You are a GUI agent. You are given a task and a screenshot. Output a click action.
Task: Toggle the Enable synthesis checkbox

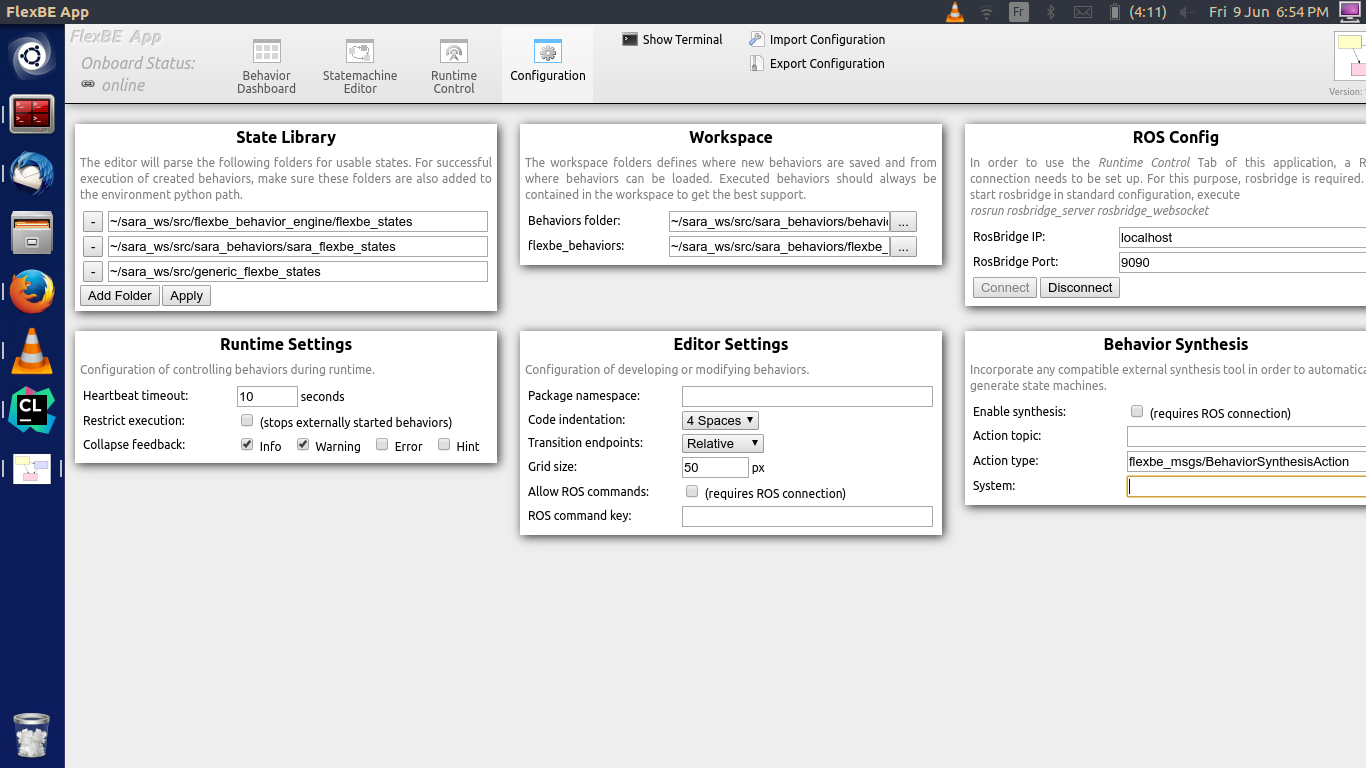1137,412
